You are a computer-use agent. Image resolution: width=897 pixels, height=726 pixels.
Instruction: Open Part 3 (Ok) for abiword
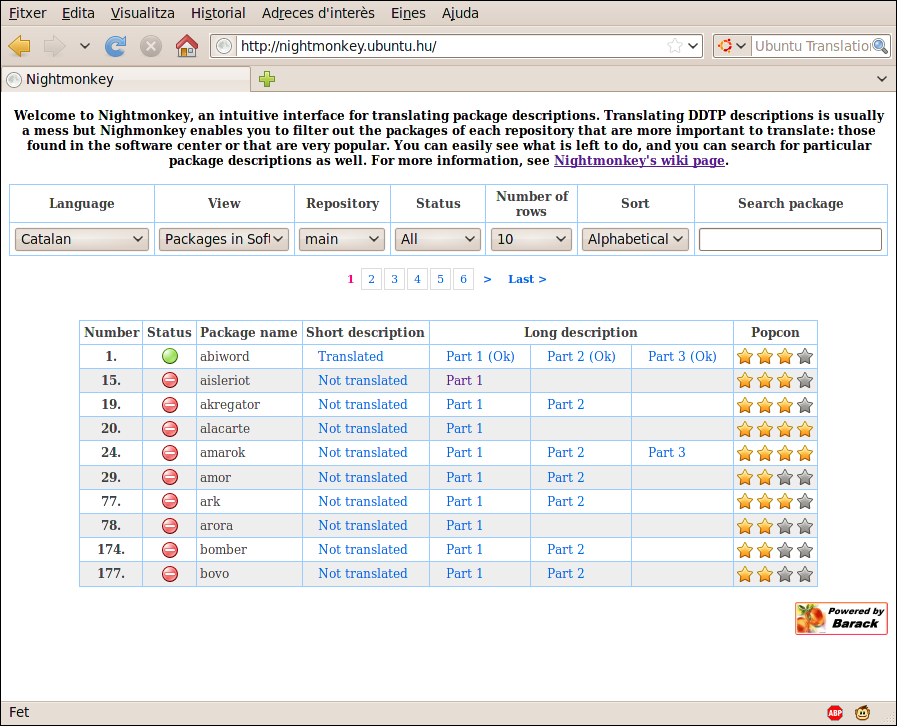tap(682, 356)
